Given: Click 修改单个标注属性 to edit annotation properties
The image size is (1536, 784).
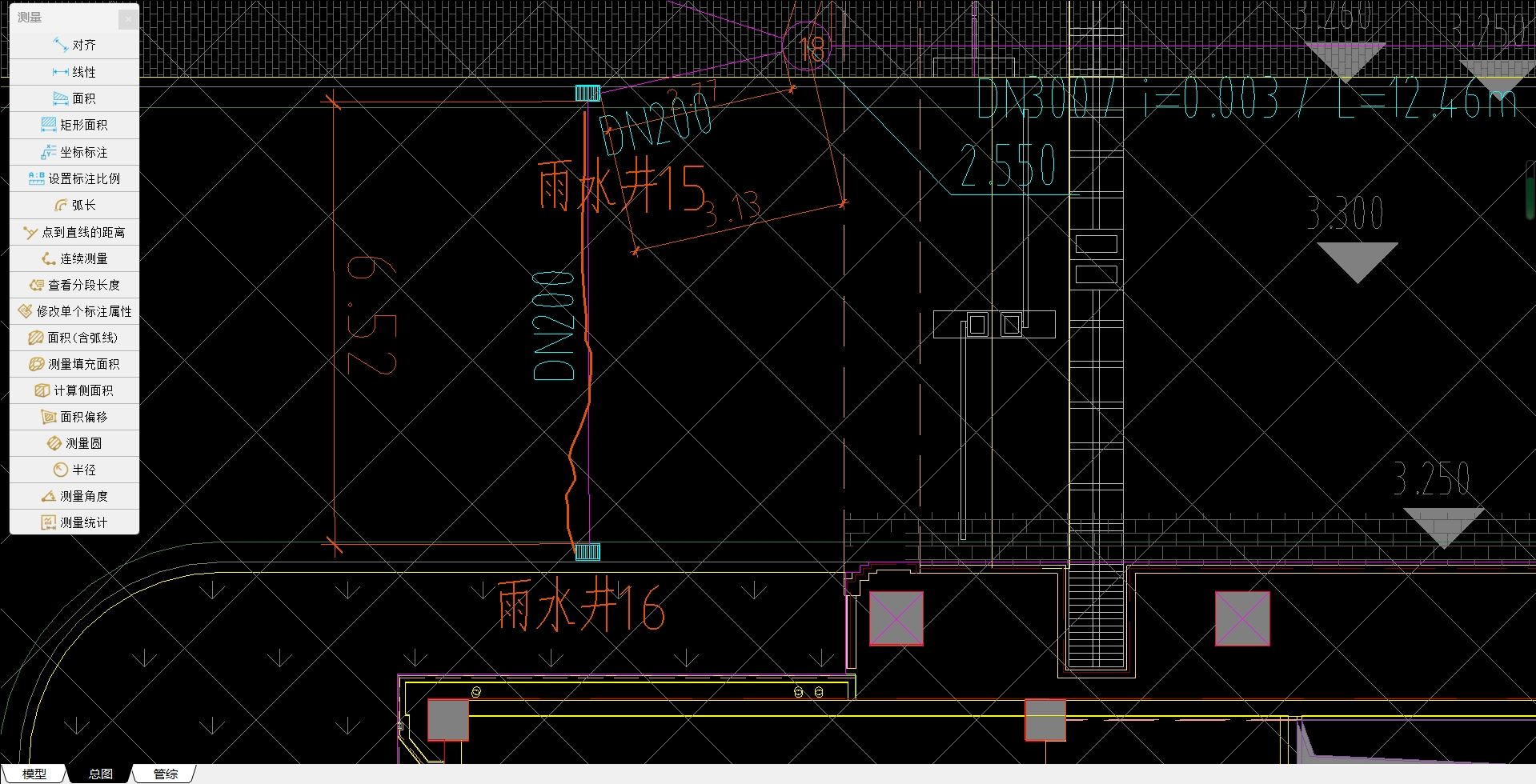Looking at the screenshot, I should pos(74,311).
